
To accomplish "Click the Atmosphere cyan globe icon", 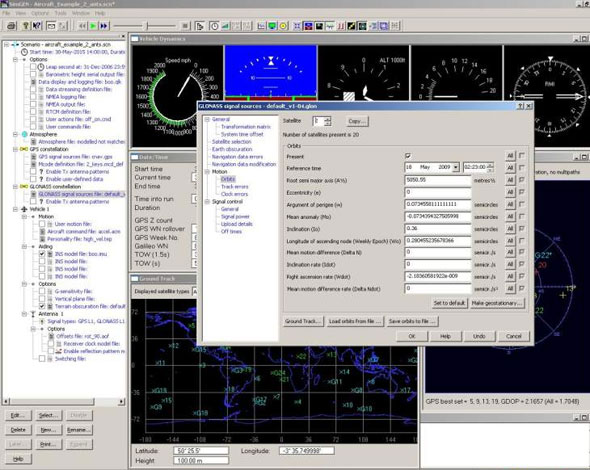I will click(24, 134).
